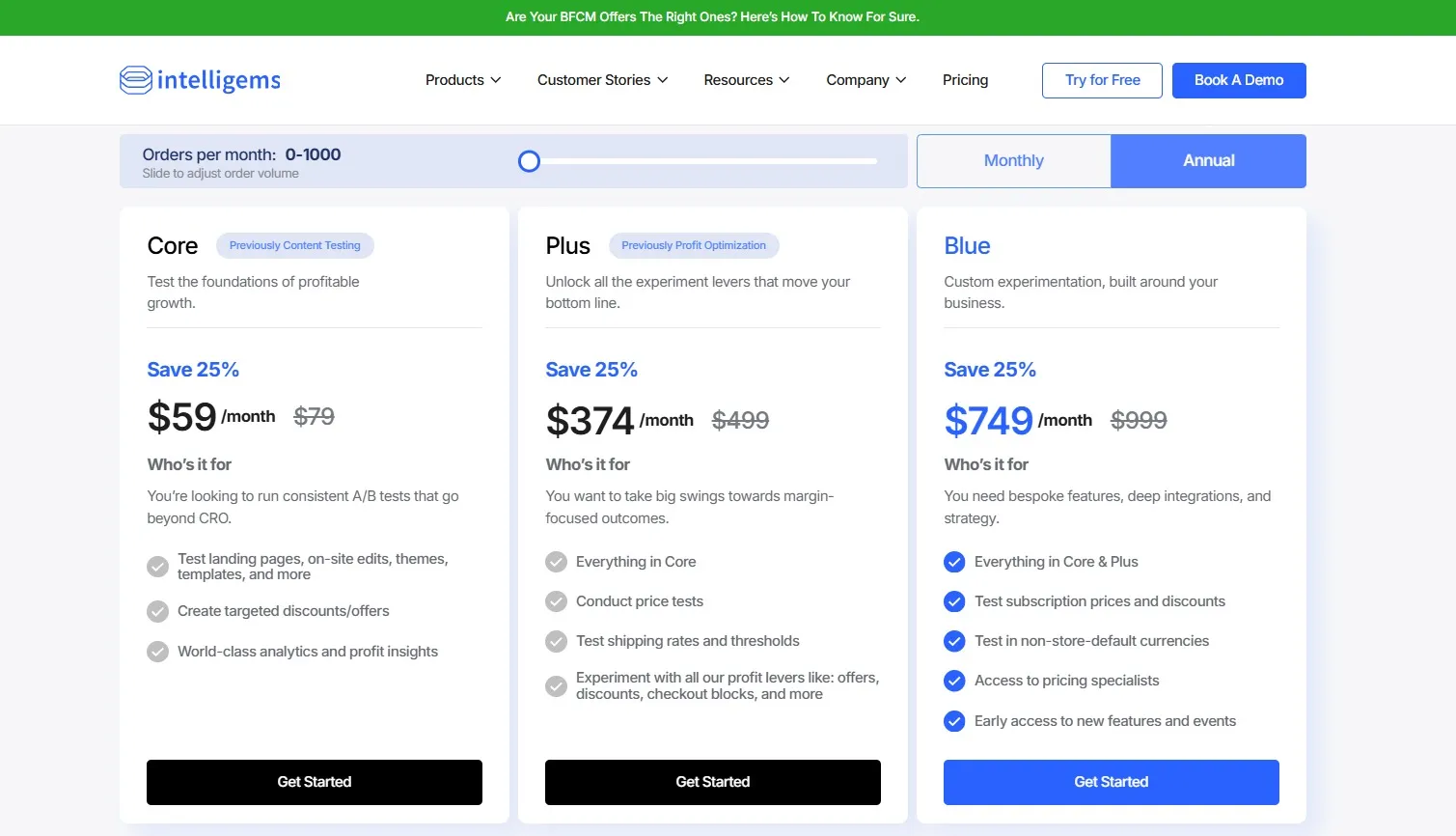1456x836 pixels.
Task: Switch billing to Monthly
Action: pyautogui.click(x=1013, y=160)
